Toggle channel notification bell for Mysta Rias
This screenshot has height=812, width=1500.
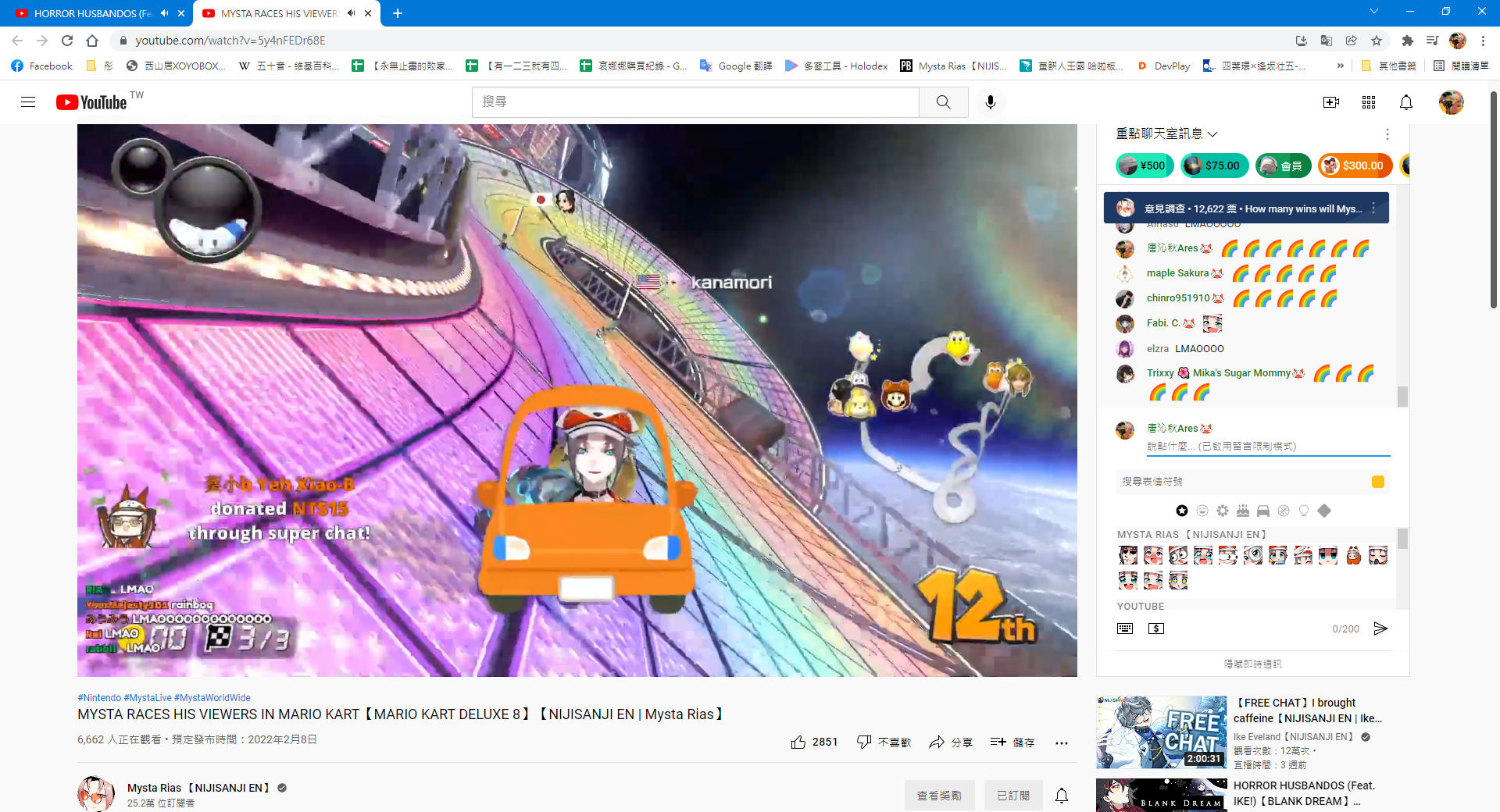[x=1062, y=796]
